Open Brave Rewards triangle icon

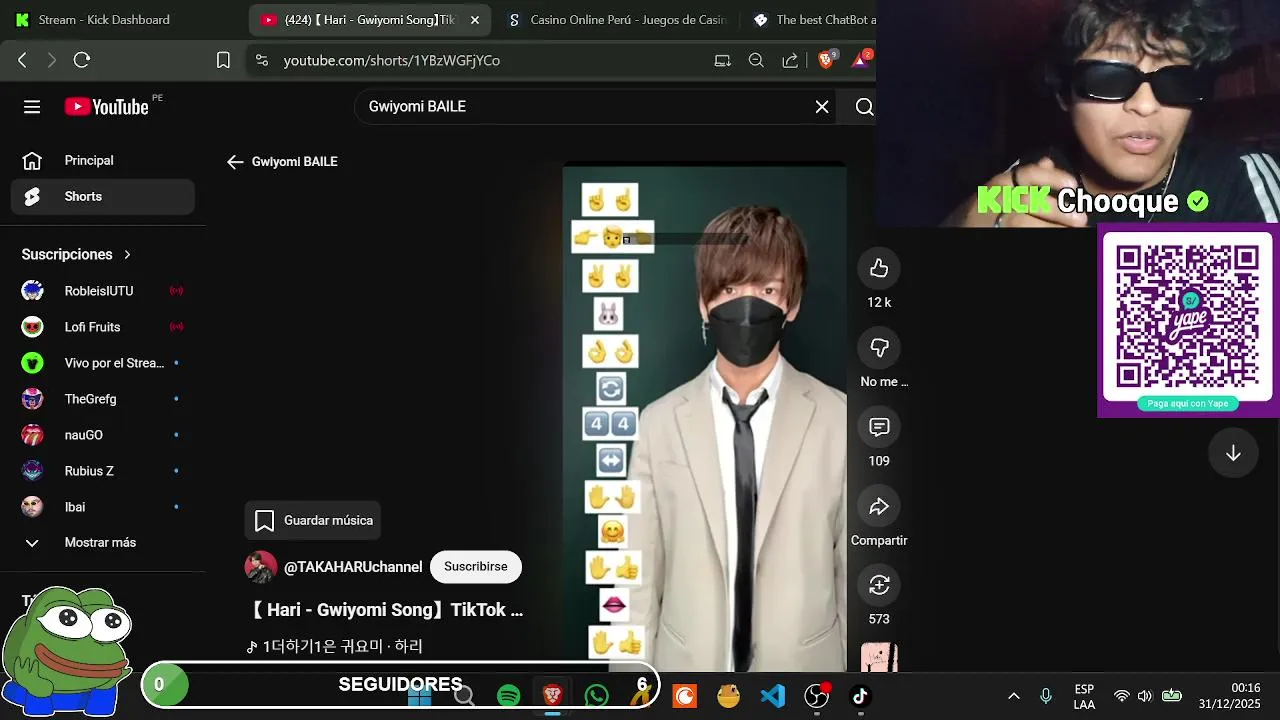point(860,60)
